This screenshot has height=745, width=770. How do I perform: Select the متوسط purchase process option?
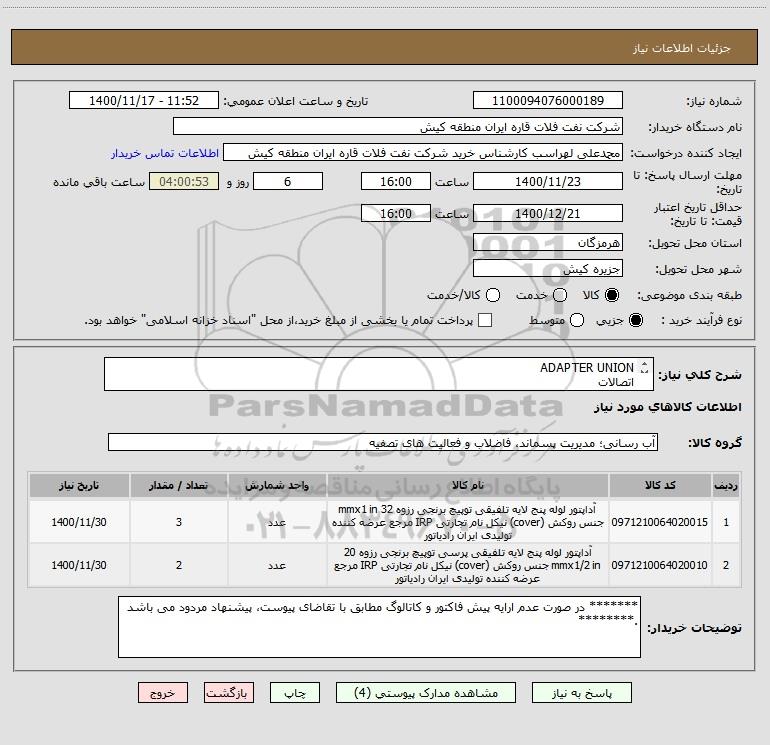[x=577, y=320]
